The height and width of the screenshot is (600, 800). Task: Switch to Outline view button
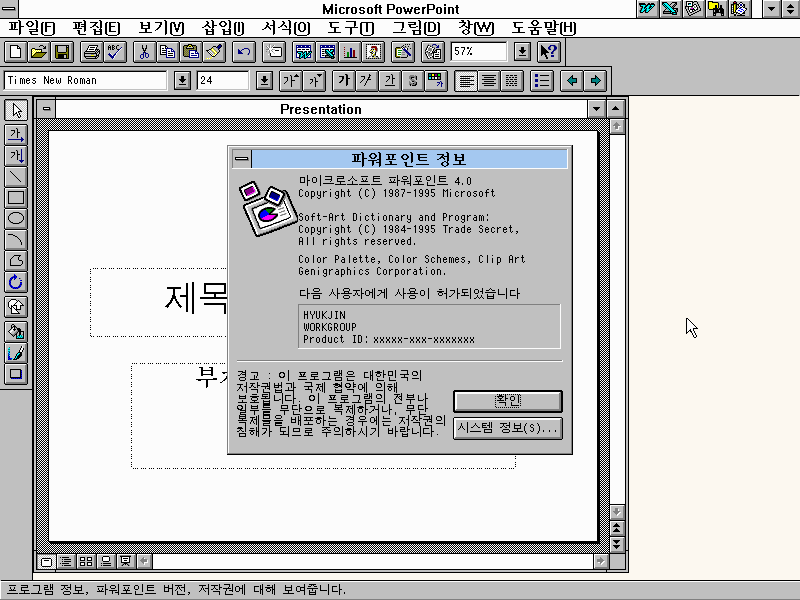66,562
